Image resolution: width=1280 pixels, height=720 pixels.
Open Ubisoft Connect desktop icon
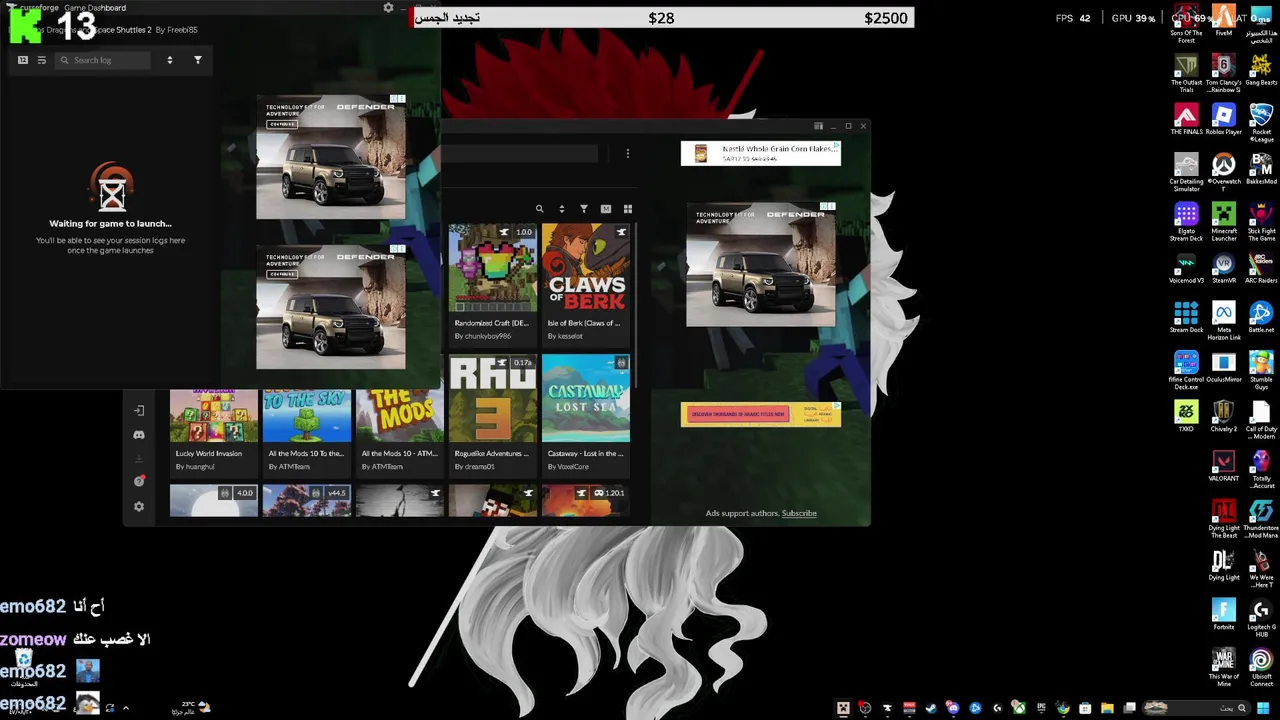click(x=1261, y=667)
